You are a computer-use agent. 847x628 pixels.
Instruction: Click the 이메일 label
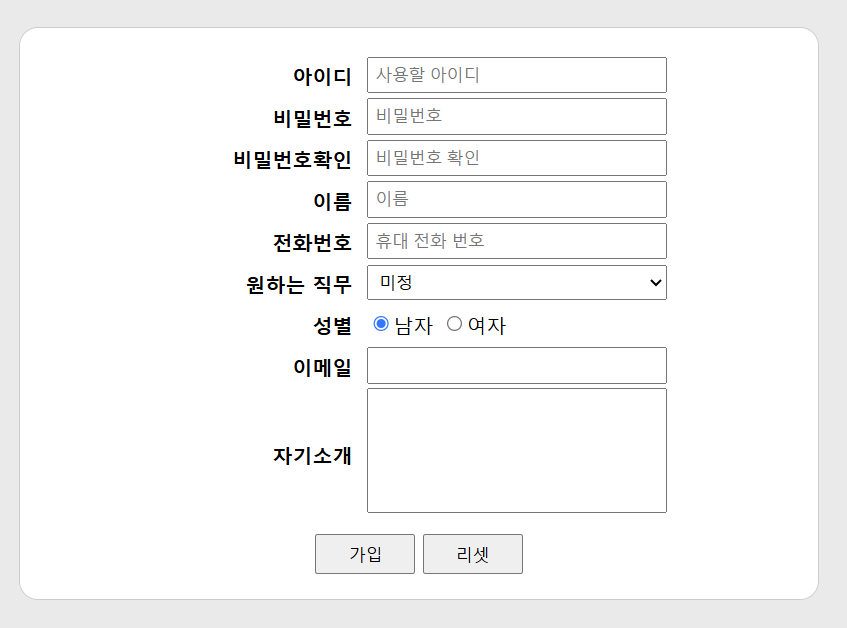tap(322, 367)
